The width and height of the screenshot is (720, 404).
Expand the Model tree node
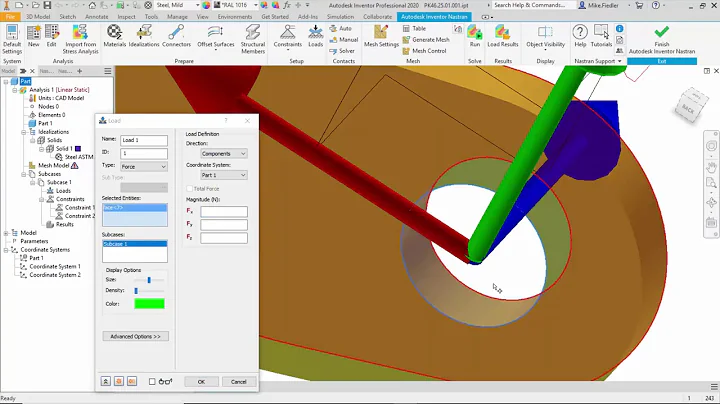(6, 233)
